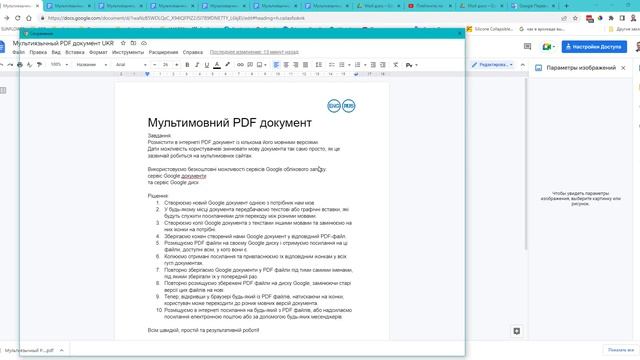Move the document using folder icon
640x360 pixels.
[133, 43]
